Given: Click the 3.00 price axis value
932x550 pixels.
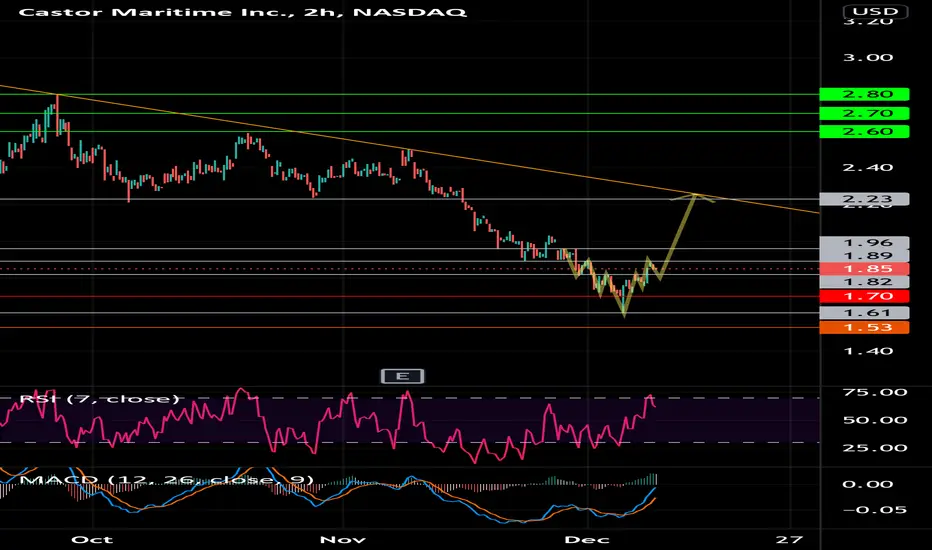Looking at the screenshot, I should point(868,58).
